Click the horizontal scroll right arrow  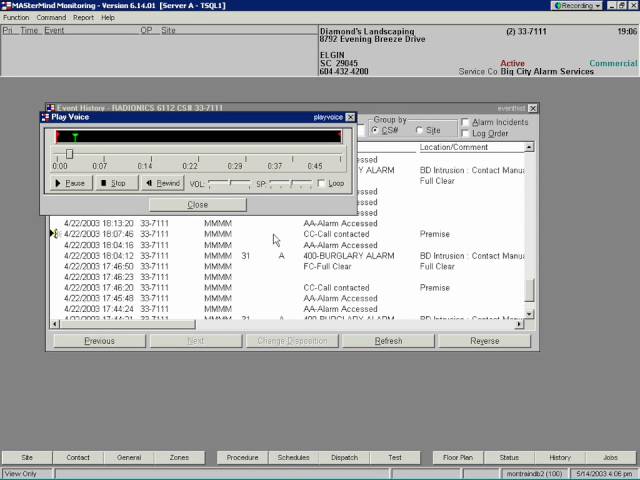click(x=519, y=324)
